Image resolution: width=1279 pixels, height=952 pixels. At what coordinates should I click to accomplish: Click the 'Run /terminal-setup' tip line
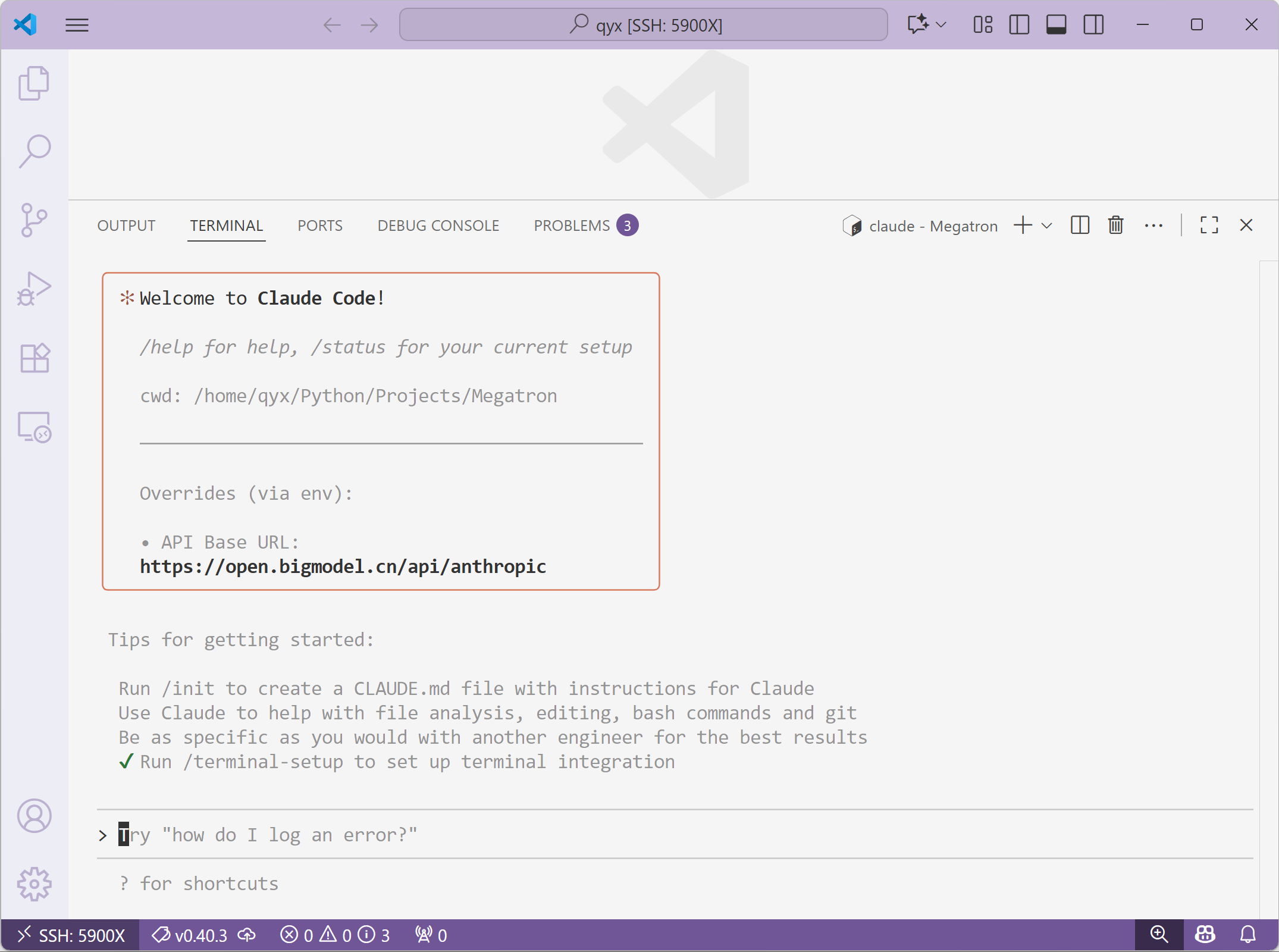click(397, 762)
